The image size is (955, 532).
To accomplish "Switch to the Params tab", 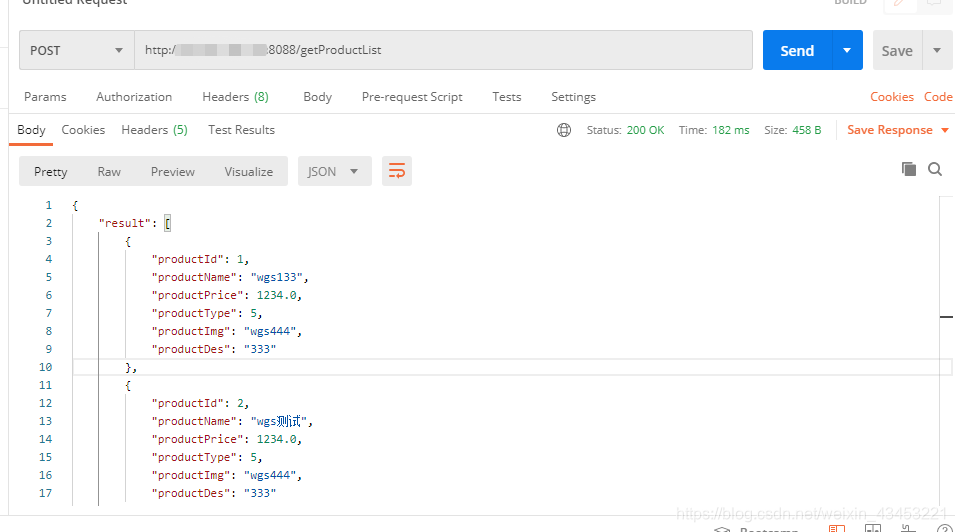I will pyautogui.click(x=45, y=97).
